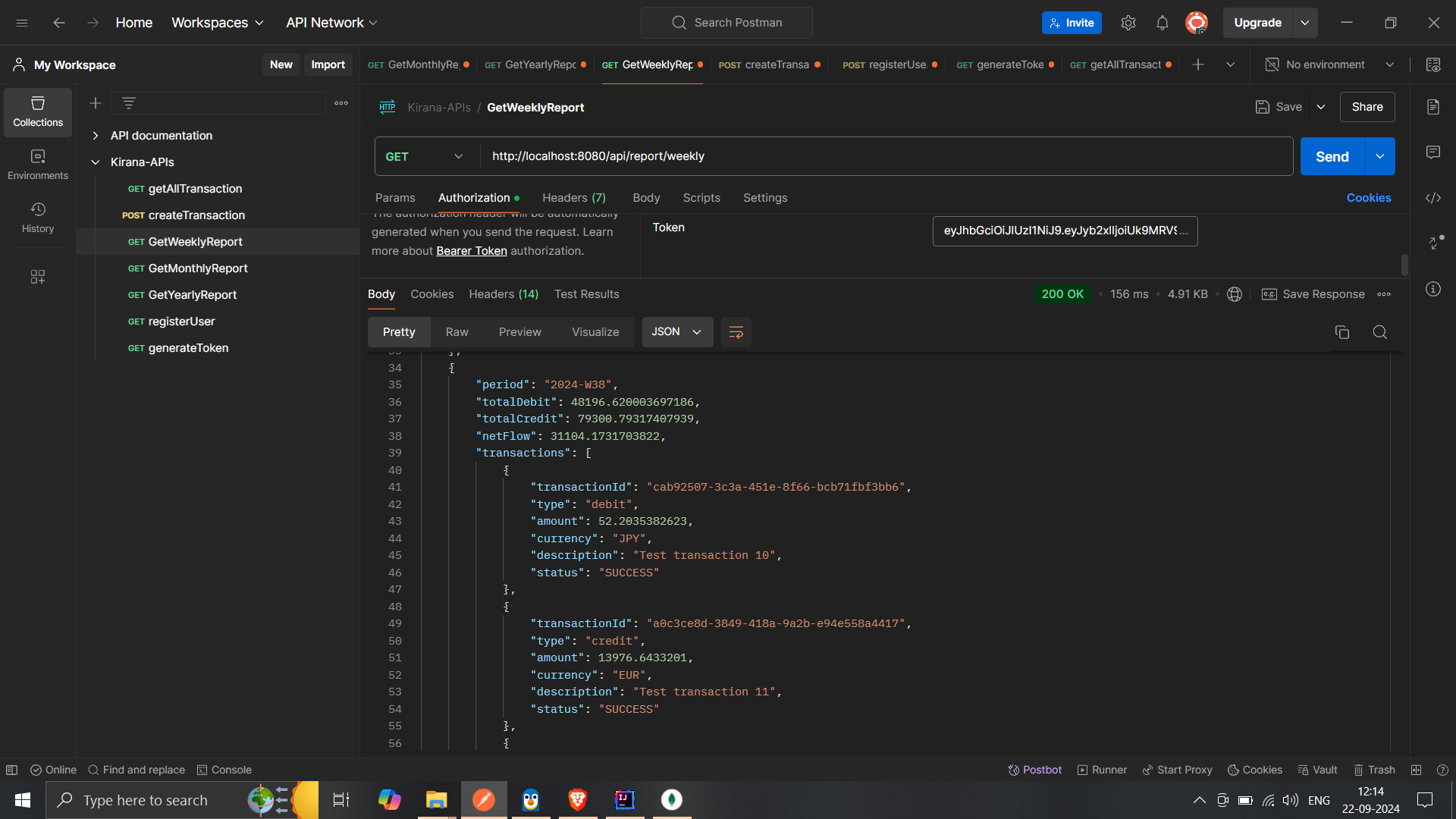This screenshot has width=1456, height=819.
Task: Open the code snippet panel icon
Action: [1432, 198]
